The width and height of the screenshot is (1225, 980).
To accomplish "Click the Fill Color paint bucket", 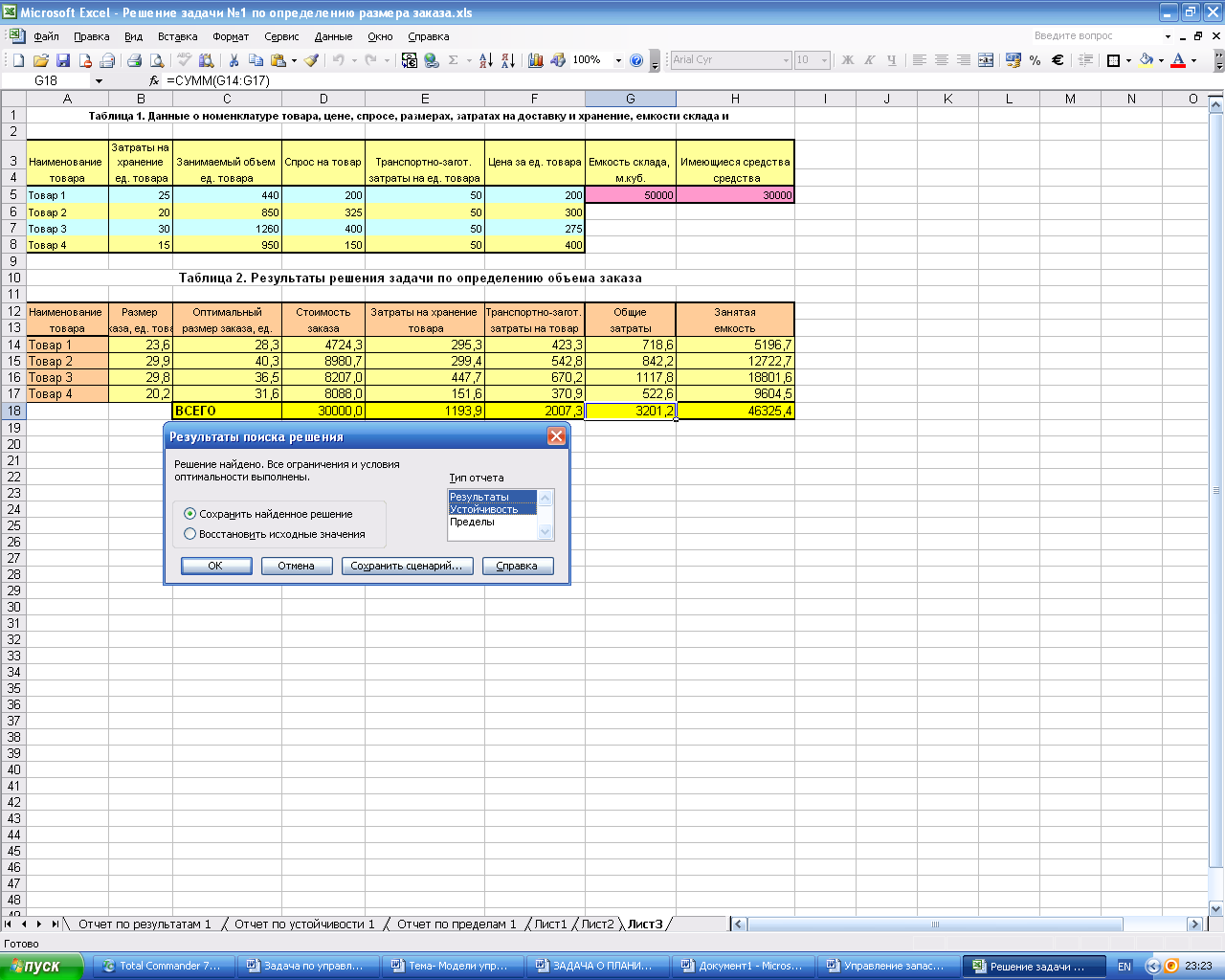I will (1147, 60).
